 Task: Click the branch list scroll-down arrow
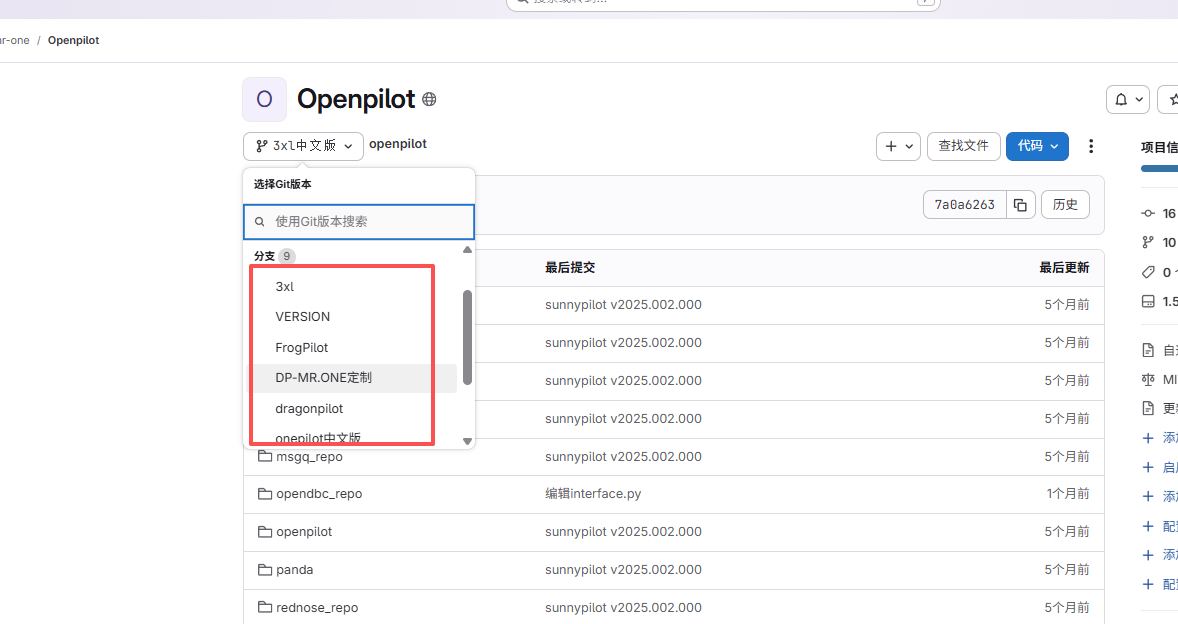pyautogui.click(x=467, y=441)
